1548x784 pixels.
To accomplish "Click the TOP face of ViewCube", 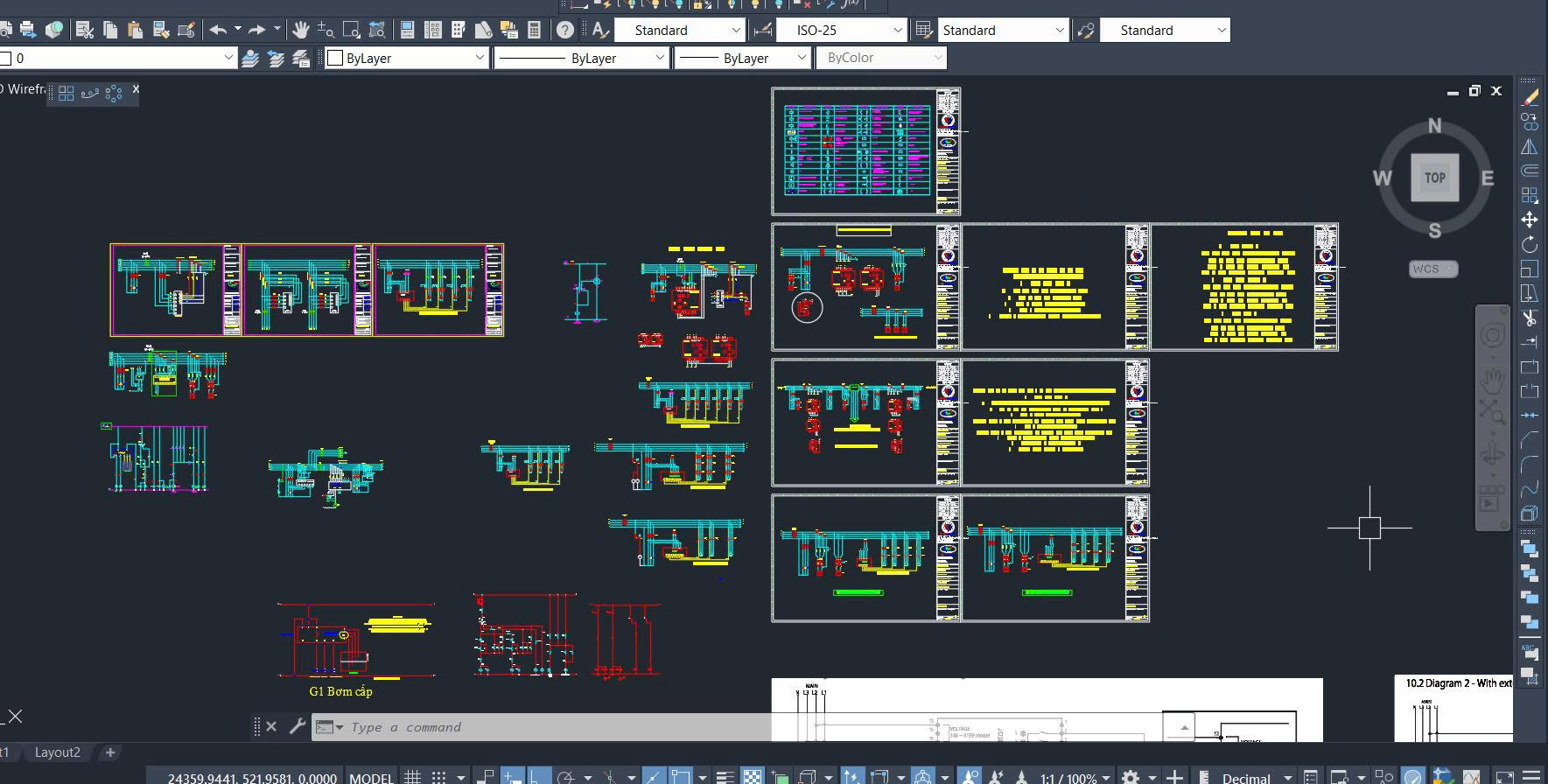I will coord(1435,178).
